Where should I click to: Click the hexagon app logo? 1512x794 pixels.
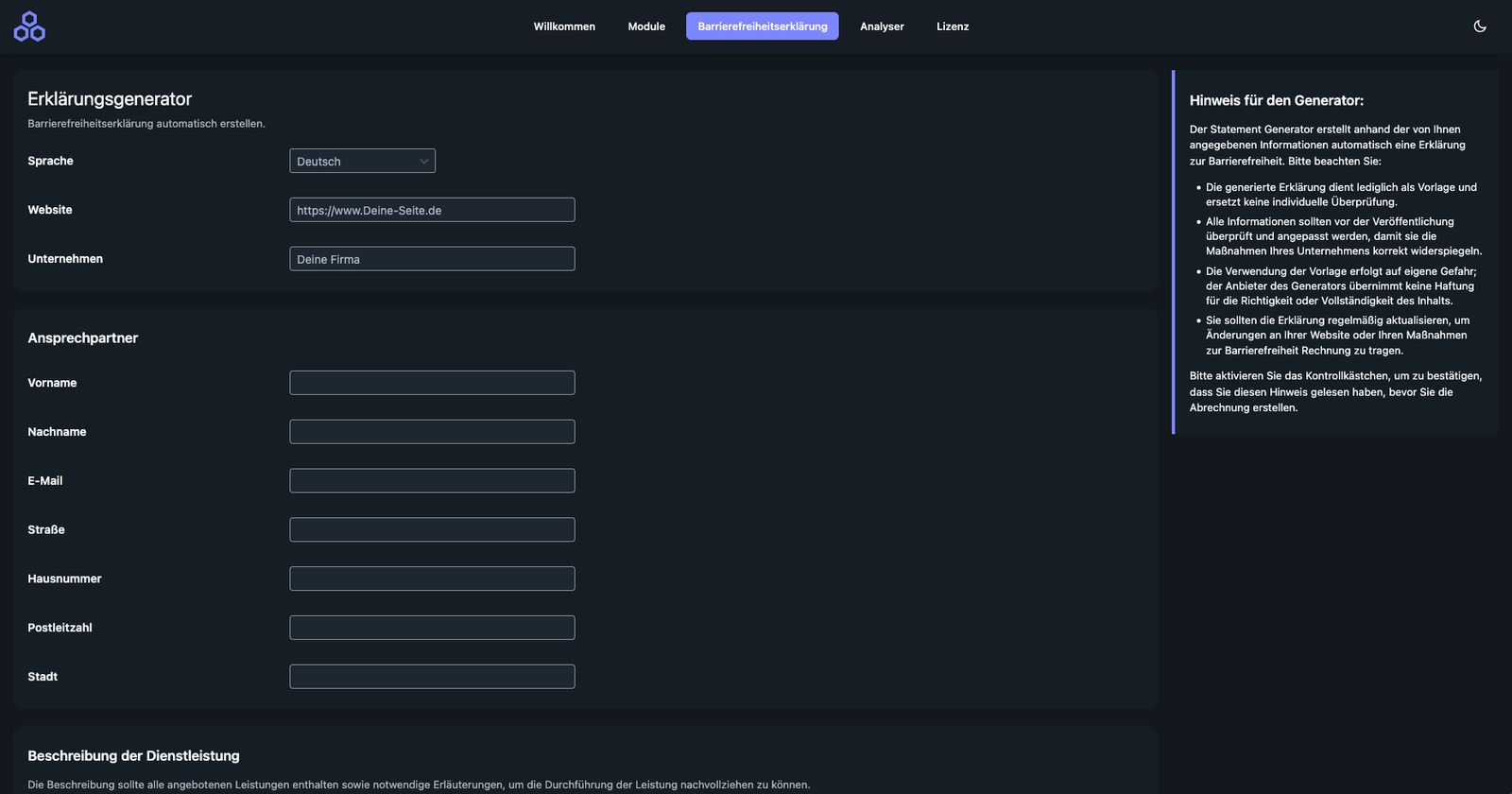[x=29, y=26]
